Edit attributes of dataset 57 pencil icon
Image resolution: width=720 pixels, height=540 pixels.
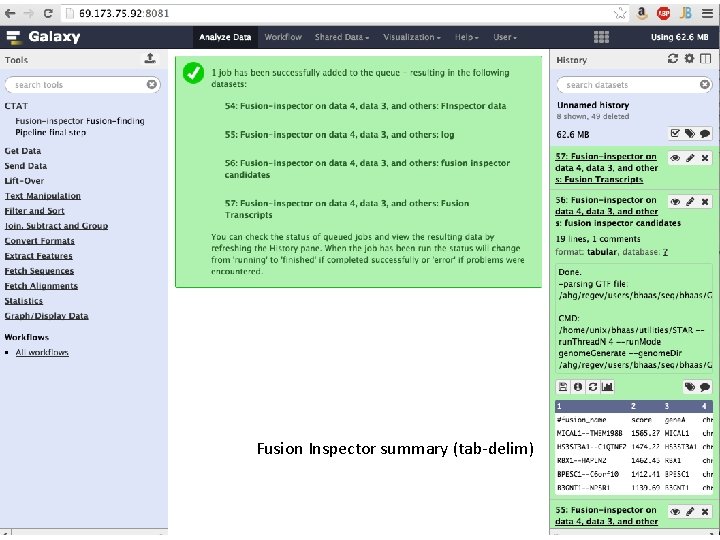tap(690, 158)
